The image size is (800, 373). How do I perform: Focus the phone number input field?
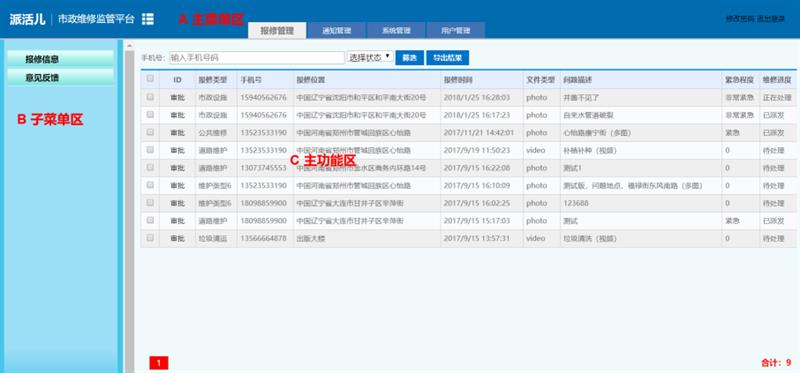point(257,58)
